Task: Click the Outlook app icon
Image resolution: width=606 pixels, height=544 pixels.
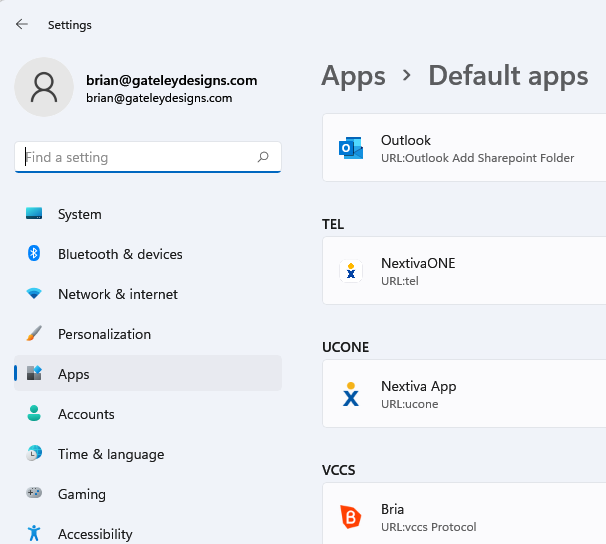Action: click(x=351, y=148)
